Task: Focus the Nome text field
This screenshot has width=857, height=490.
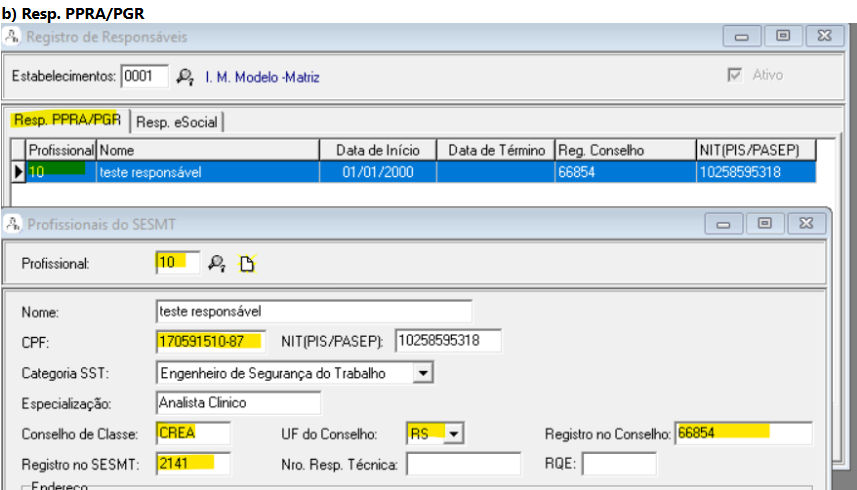Action: click(x=313, y=311)
